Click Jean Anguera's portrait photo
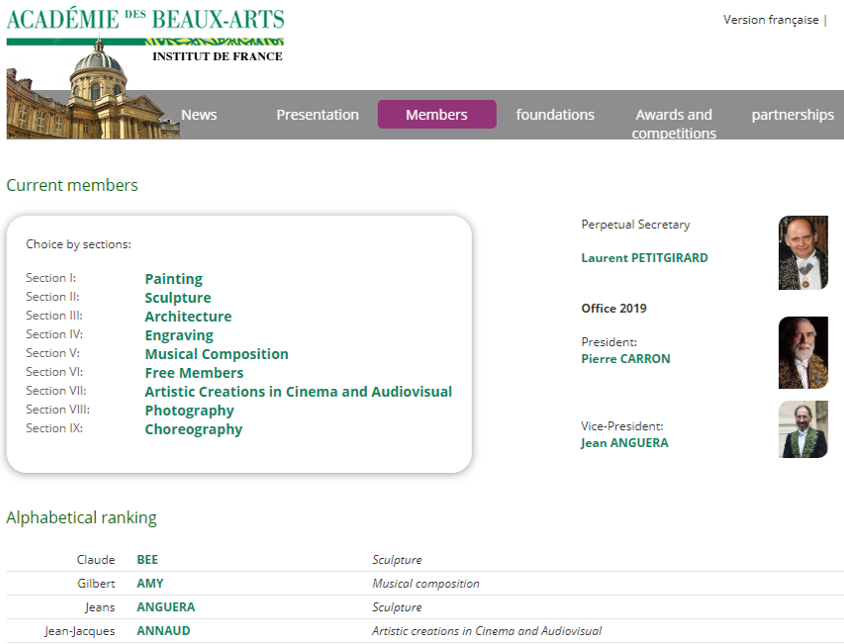 click(803, 429)
